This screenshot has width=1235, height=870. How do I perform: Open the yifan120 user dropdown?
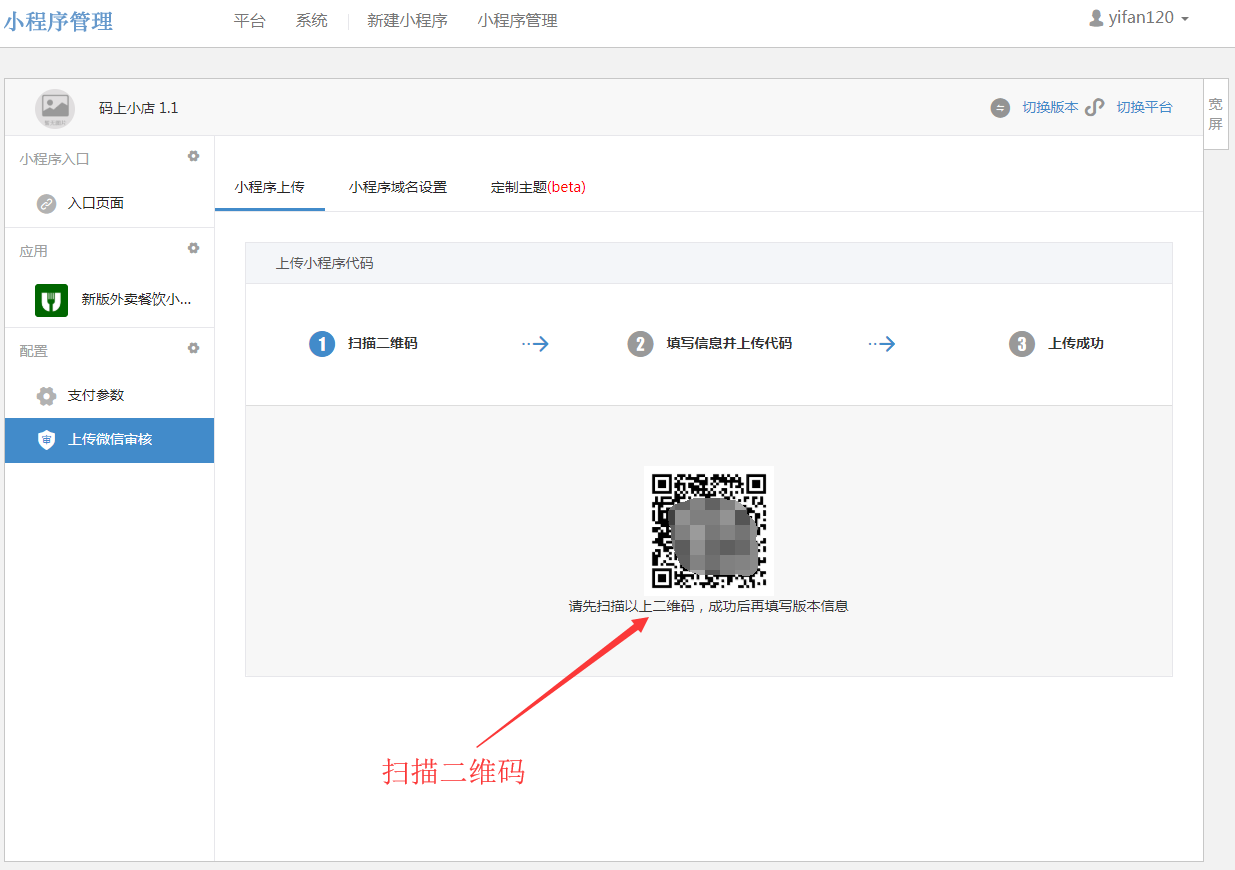(x=1139, y=18)
